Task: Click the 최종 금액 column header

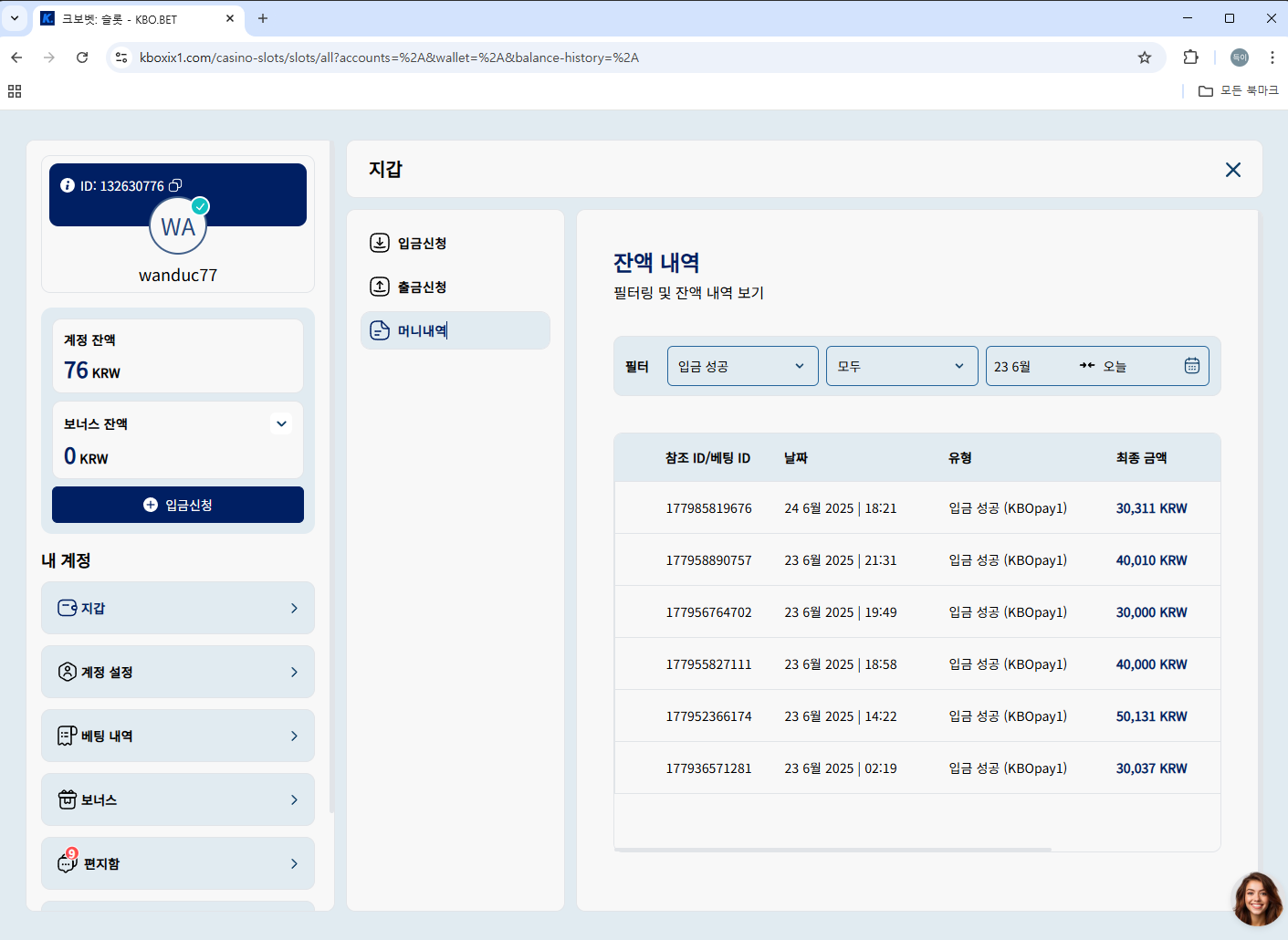Action: [1141, 458]
